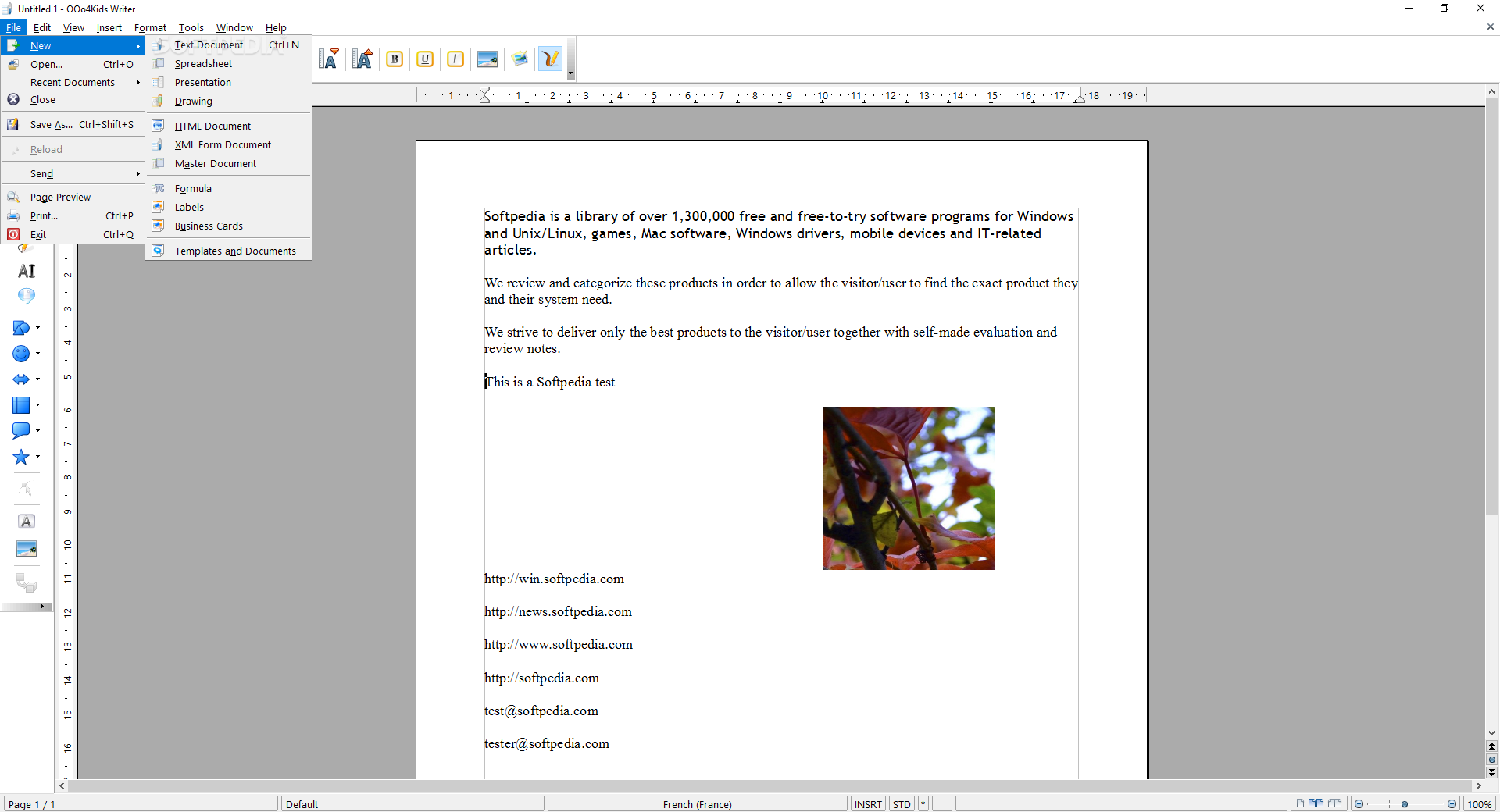Viewport: 1500px width, 812px height.
Task: Click the Points edit tool in sidebar
Action: 27,490
